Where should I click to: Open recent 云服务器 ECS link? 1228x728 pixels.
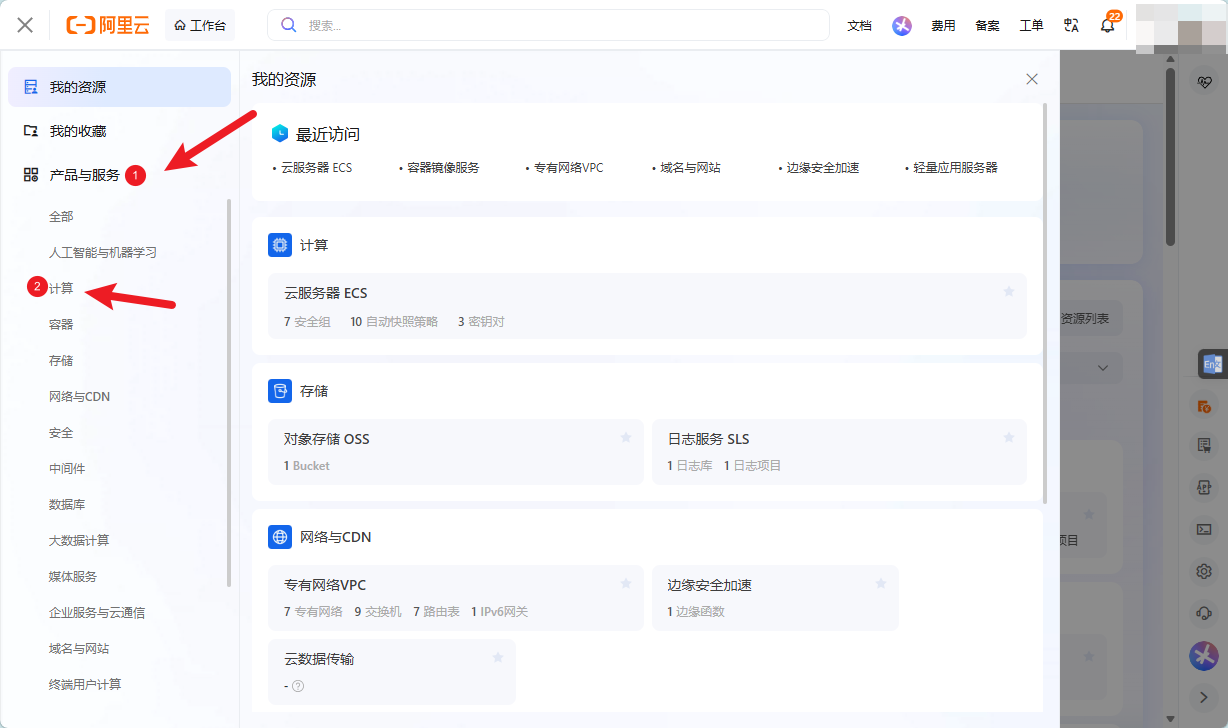point(316,167)
